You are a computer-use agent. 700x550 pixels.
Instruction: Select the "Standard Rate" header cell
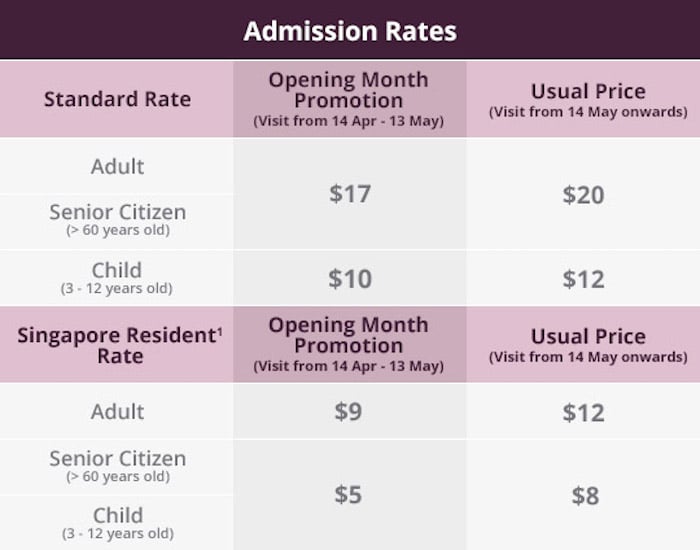tap(117, 99)
